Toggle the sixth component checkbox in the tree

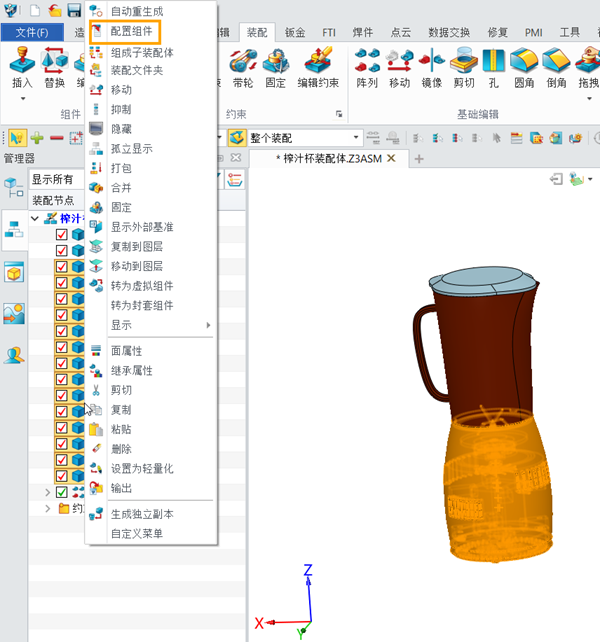pos(61,315)
